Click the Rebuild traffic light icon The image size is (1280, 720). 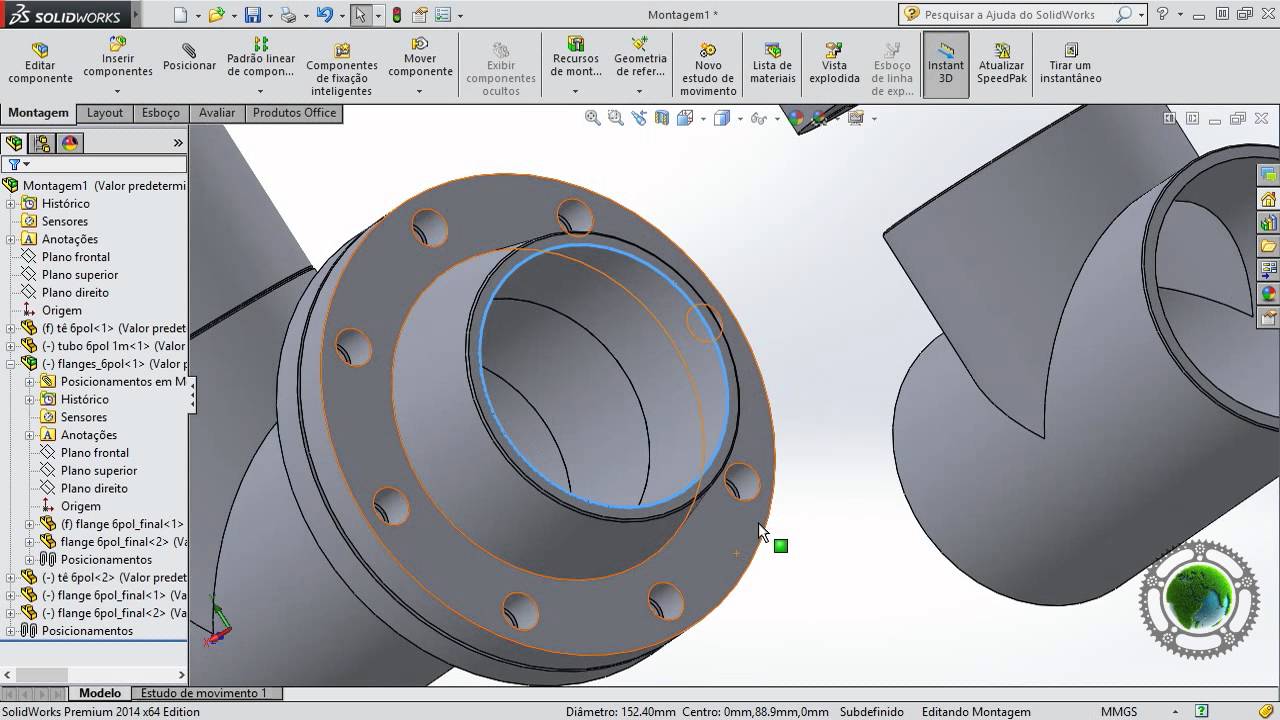pyautogui.click(x=397, y=15)
